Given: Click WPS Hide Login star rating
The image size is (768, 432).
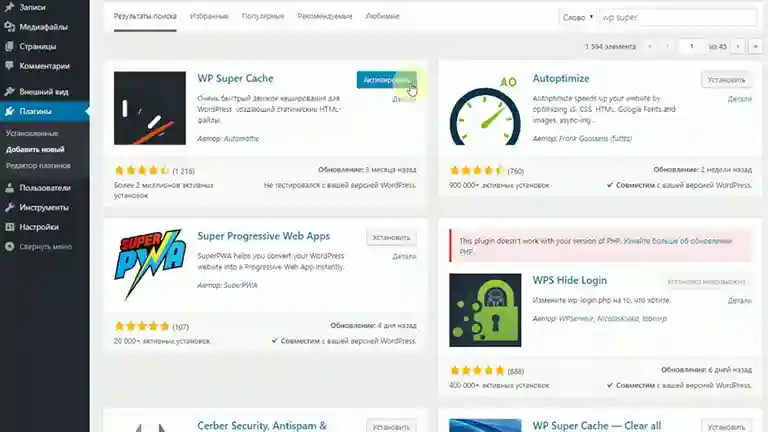Looking at the screenshot, I should tap(477, 370).
